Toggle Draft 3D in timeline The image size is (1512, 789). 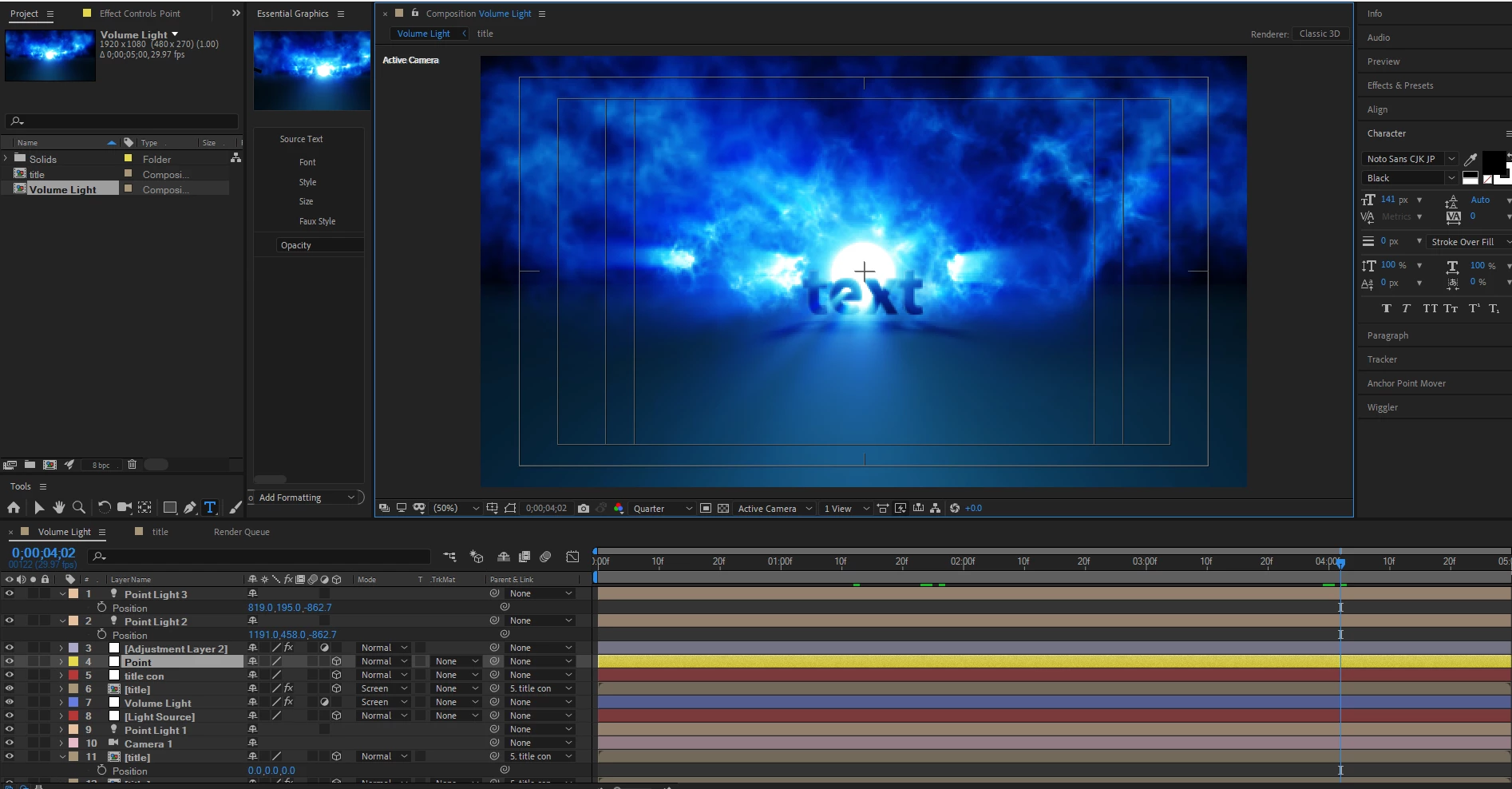click(477, 557)
